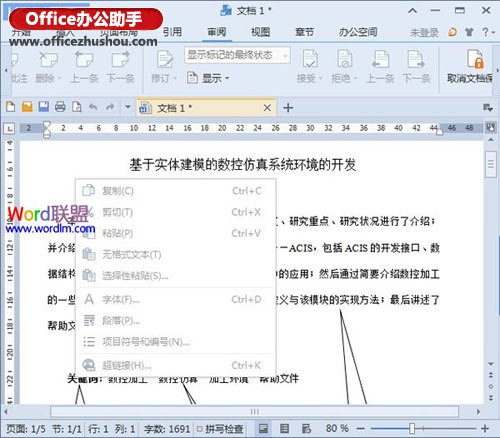The width and height of the screenshot is (500, 438).
Task: Click the New document icon in quick toolbar
Action: tap(10, 107)
